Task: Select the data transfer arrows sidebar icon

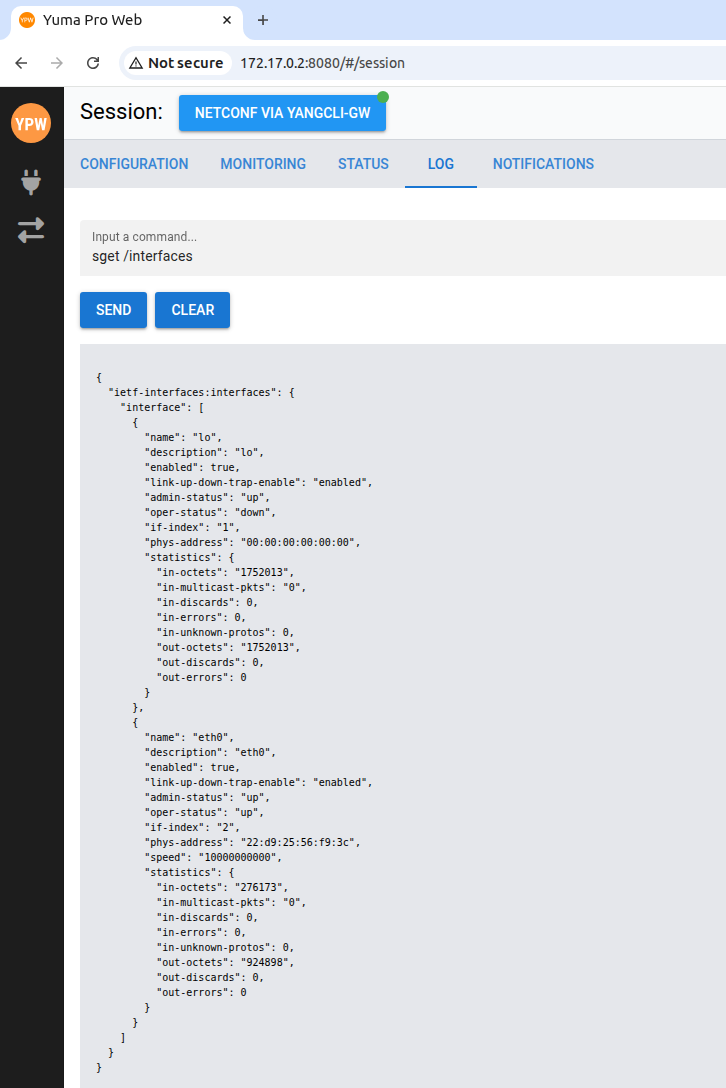Action: [x=31, y=230]
